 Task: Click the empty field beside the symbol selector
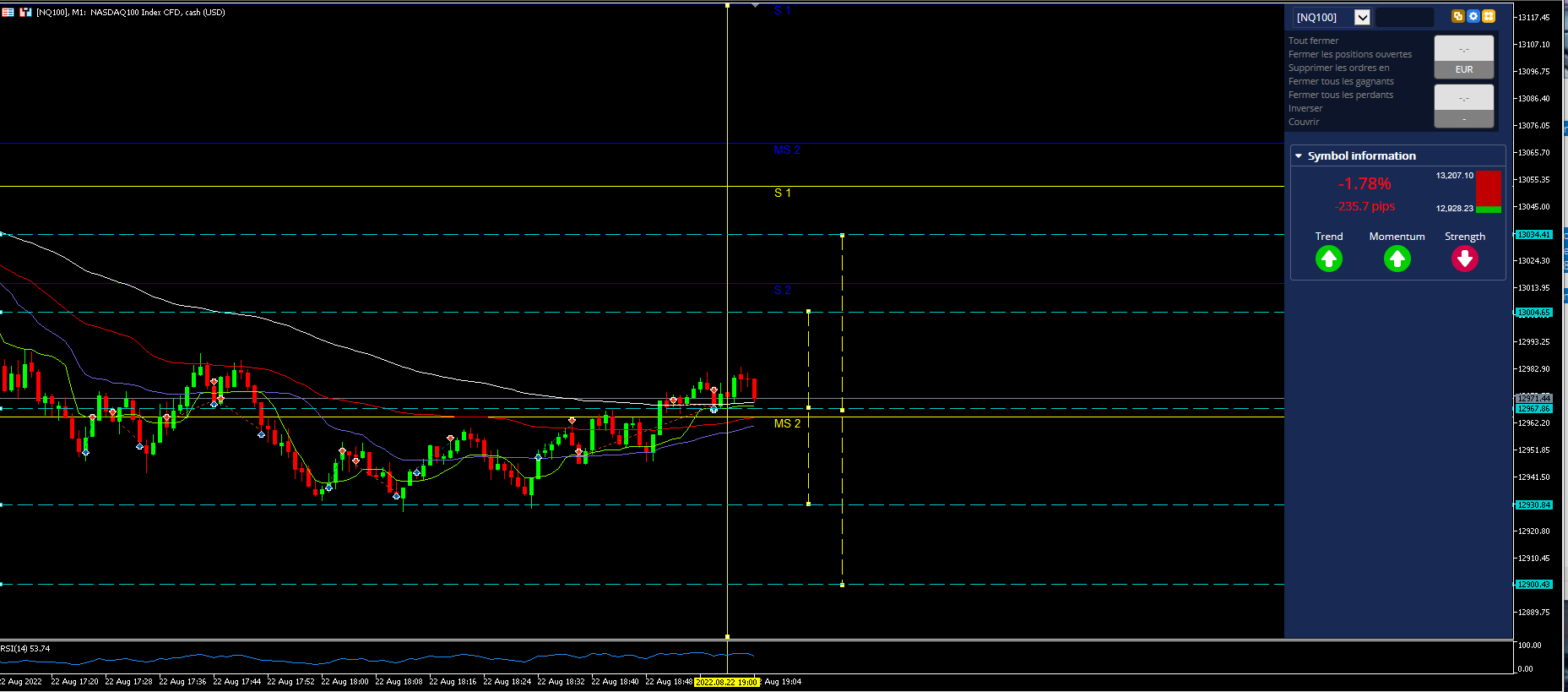[1405, 17]
